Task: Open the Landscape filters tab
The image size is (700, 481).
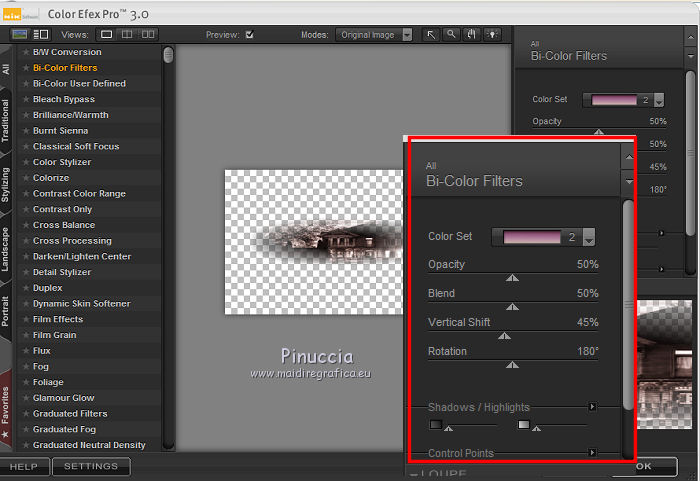Action: (x=5, y=249)
